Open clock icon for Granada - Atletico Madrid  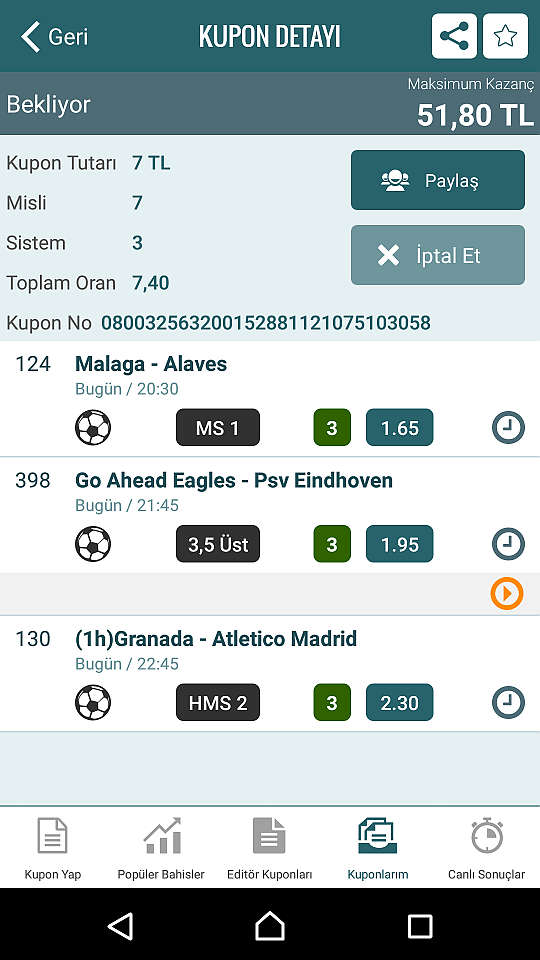coord(508,702)
